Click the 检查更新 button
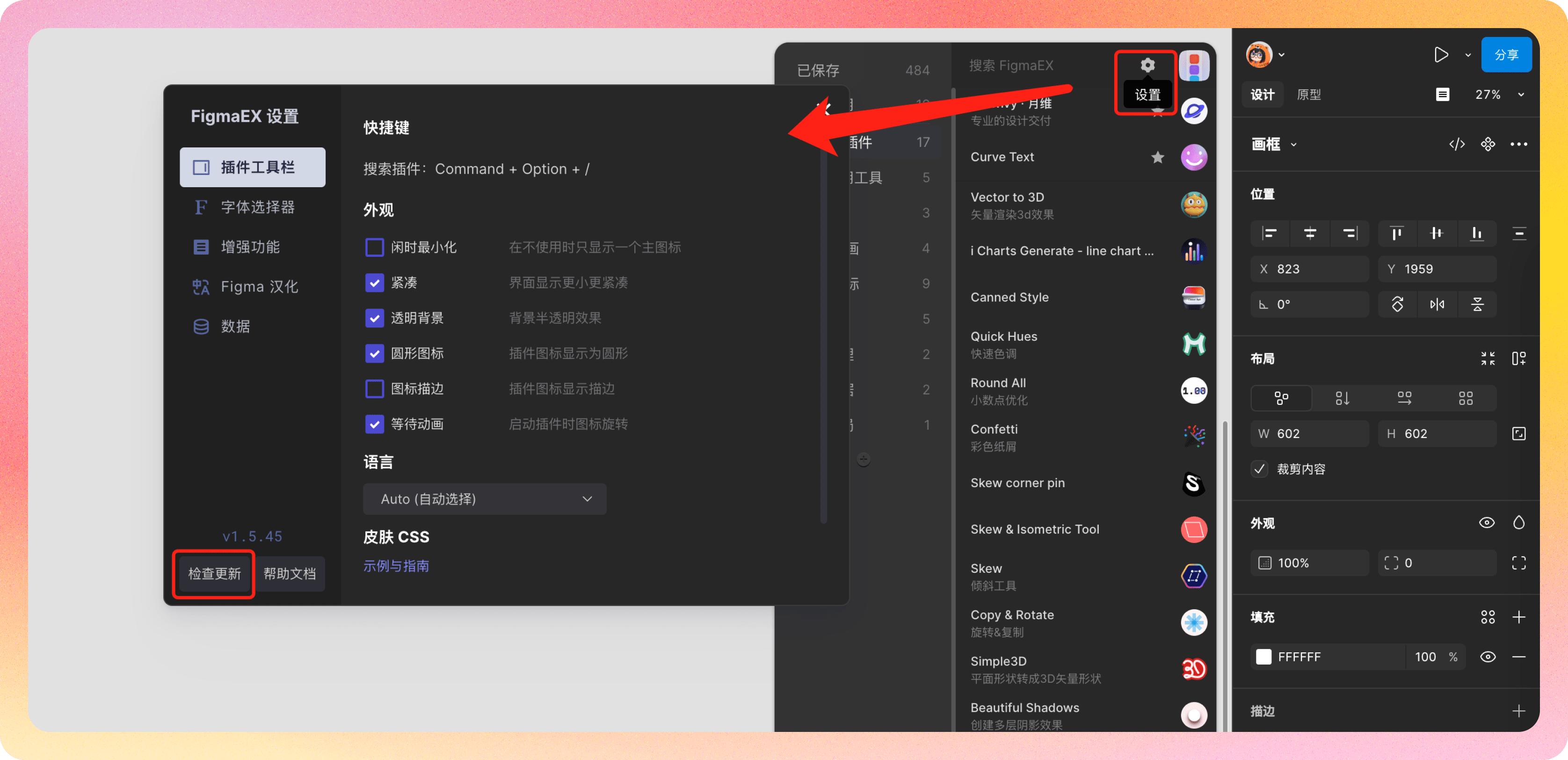1568x760 pixels. point(214,574)
